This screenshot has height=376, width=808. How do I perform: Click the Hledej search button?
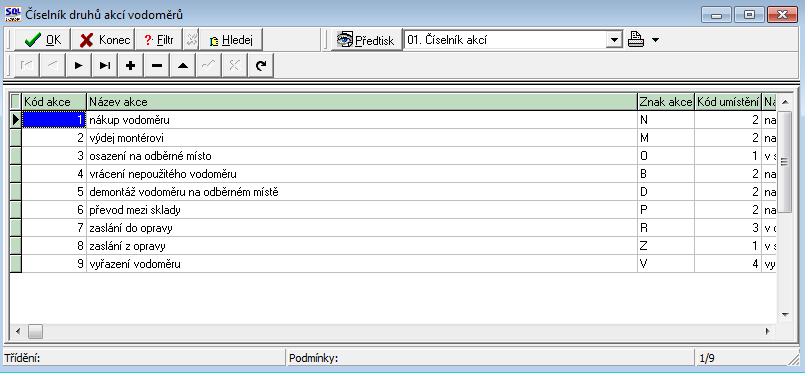point(231,40)
